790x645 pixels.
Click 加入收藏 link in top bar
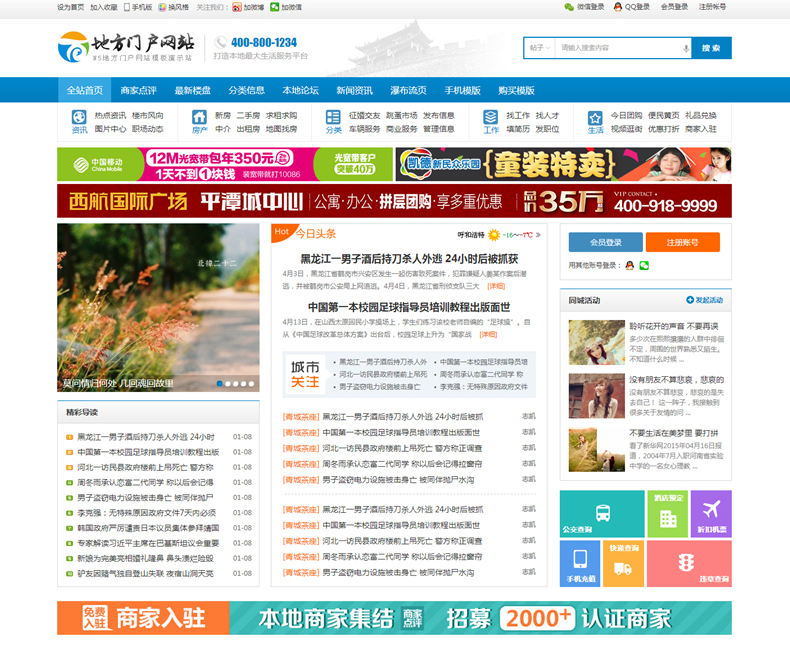tap(104, 7)
